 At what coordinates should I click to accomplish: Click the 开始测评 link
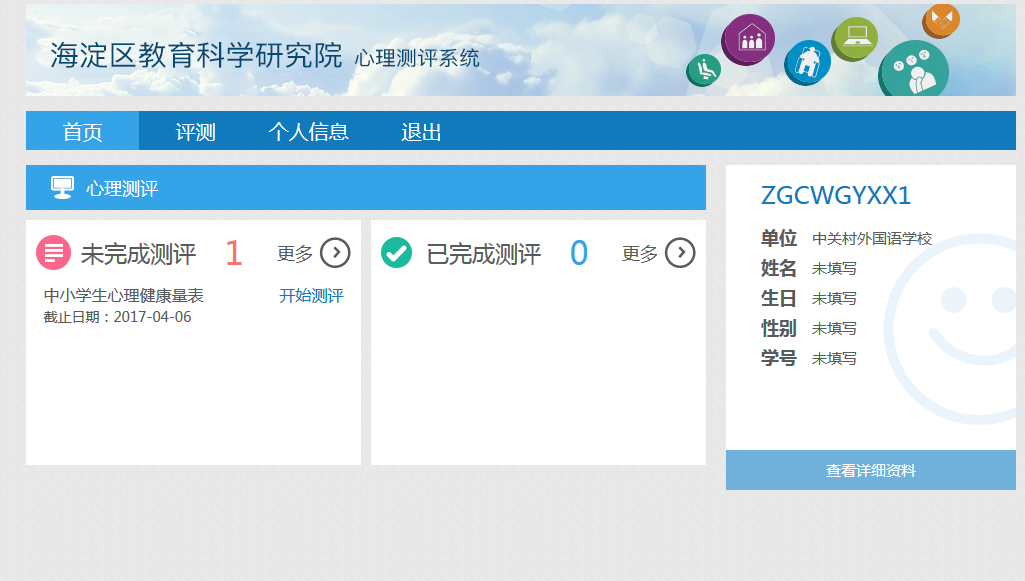coord(311,295)
